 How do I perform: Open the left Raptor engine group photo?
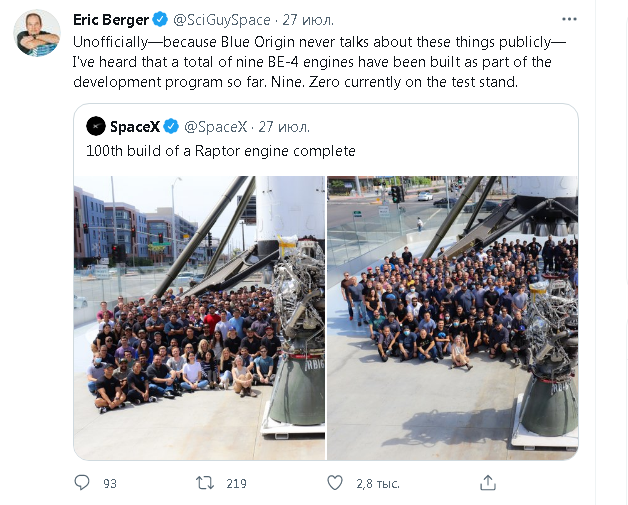(x=199, y=318)
